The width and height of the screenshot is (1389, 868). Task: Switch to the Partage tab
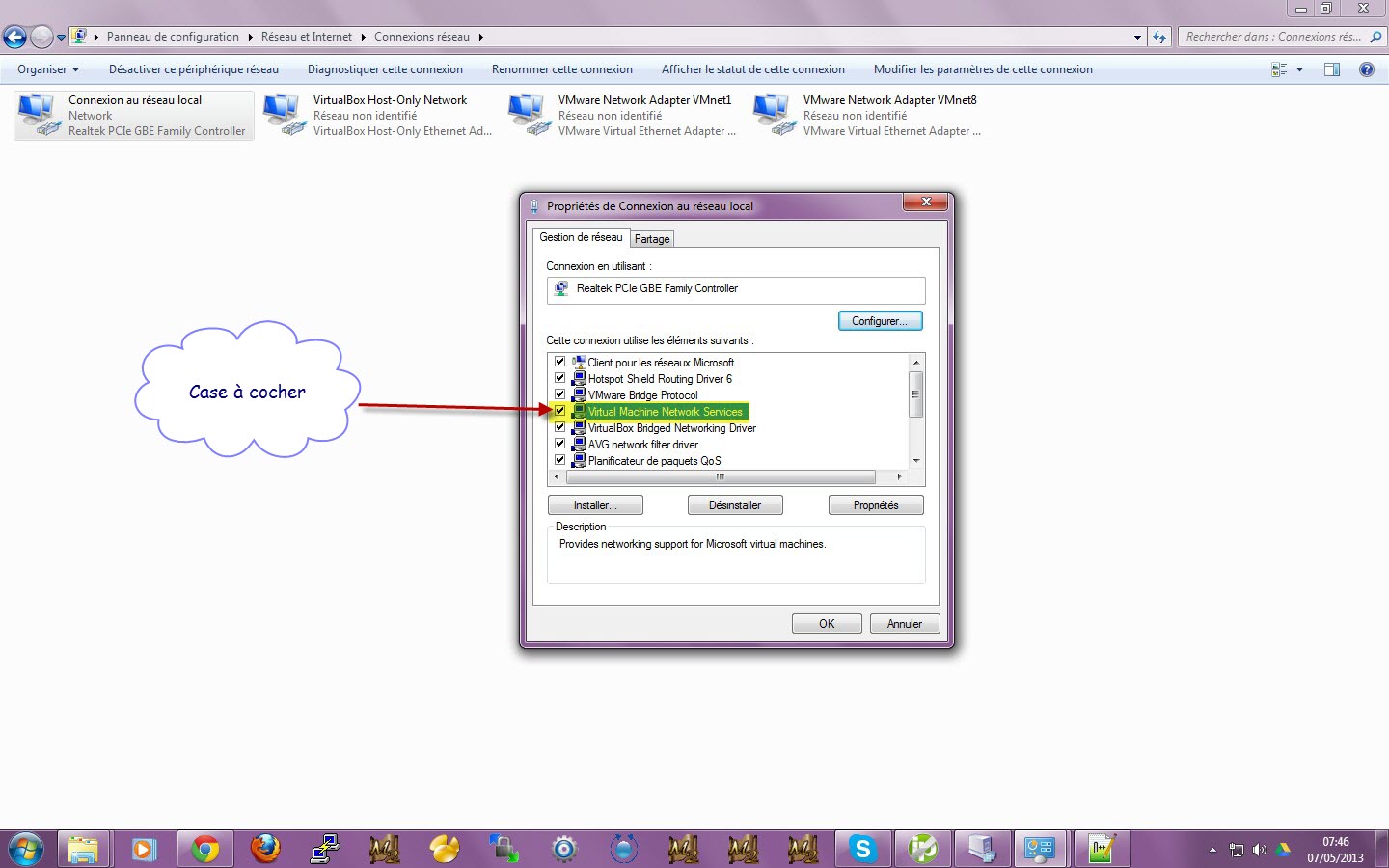pos(652,239)
